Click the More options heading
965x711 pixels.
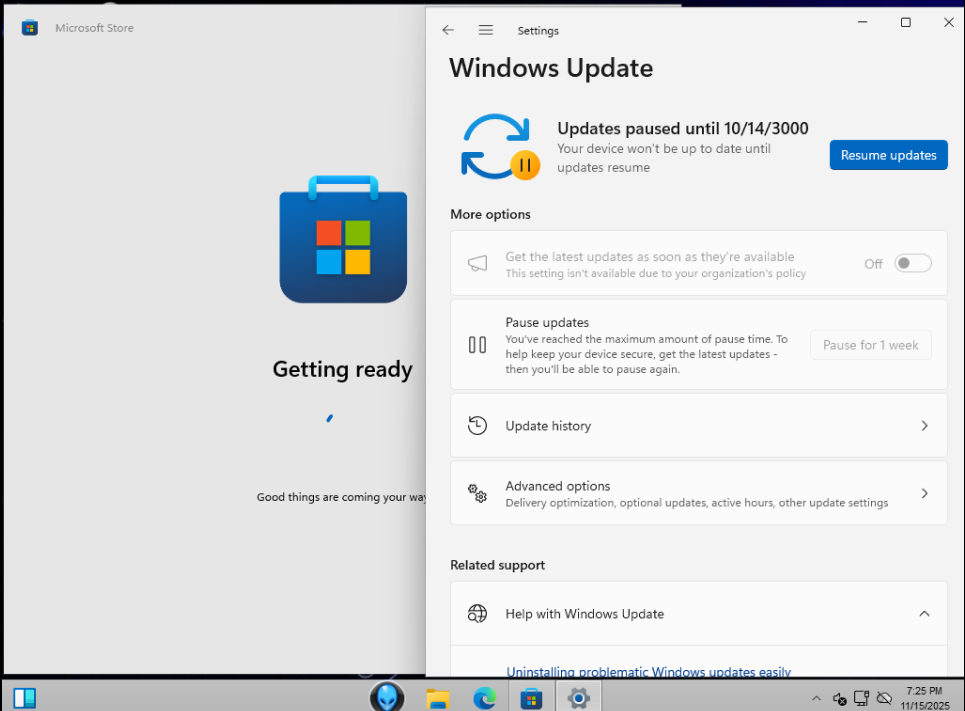pyautogui.click(x=490, y=214)
